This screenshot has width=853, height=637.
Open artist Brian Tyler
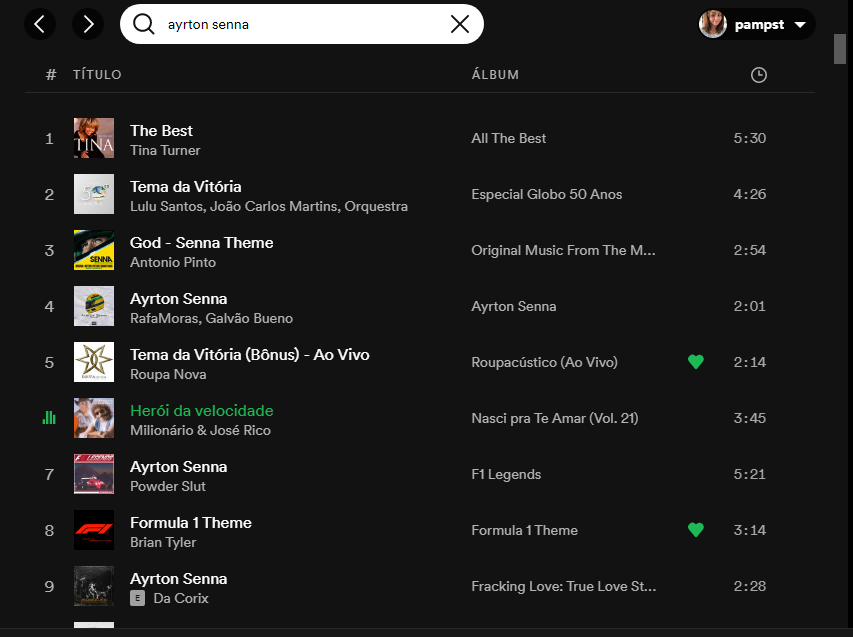(x=163, y=542)
